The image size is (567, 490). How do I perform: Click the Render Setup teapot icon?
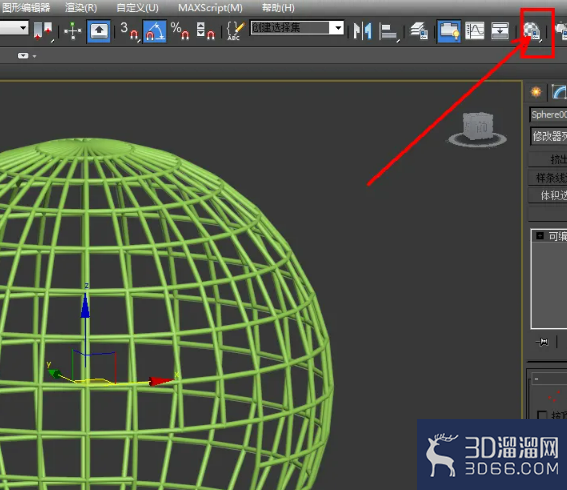click(x=562, y=31)
